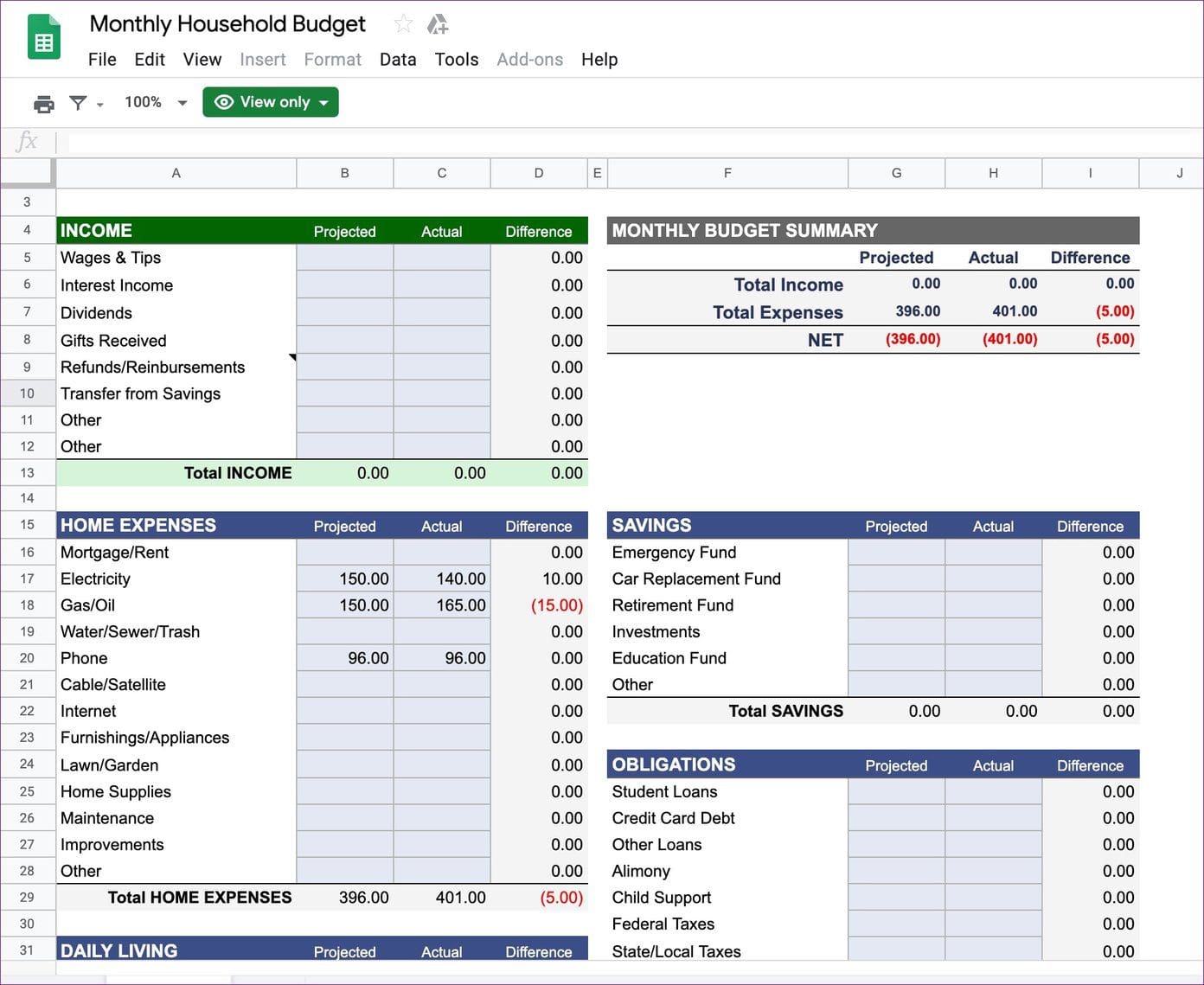Open the File menu
This screenshot has width=1204, height=985.
click(x=102, y=59)
